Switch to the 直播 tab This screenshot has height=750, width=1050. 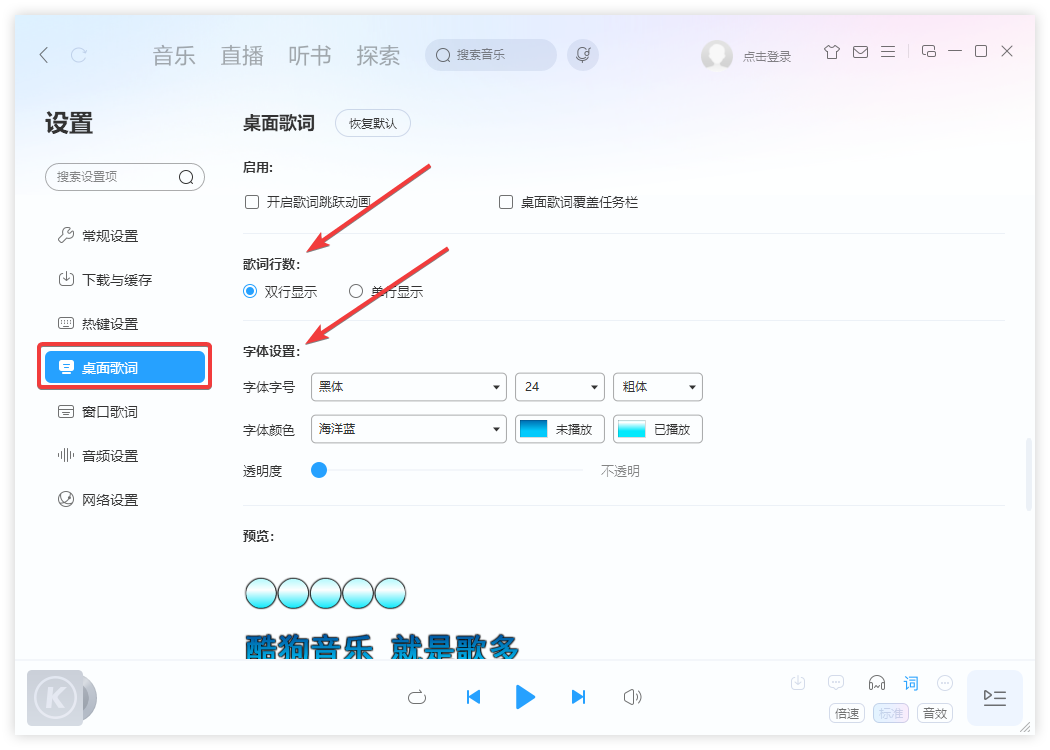(241, 55)
